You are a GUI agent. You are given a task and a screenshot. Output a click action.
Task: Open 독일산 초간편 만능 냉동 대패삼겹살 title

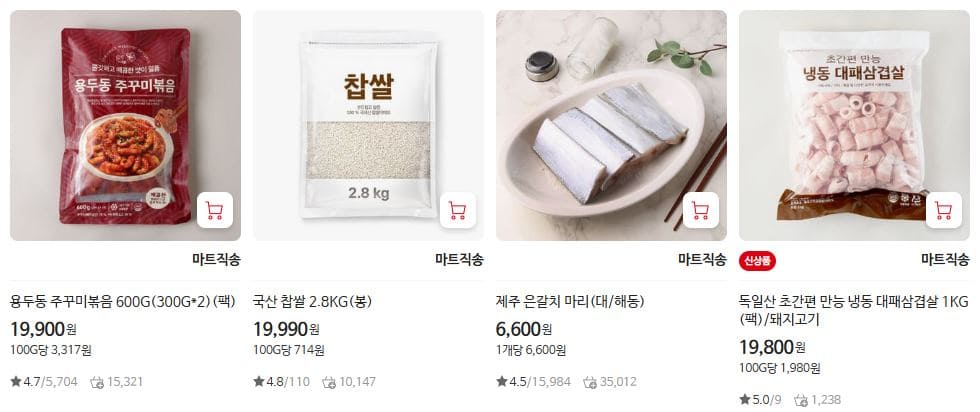point(854,310)
